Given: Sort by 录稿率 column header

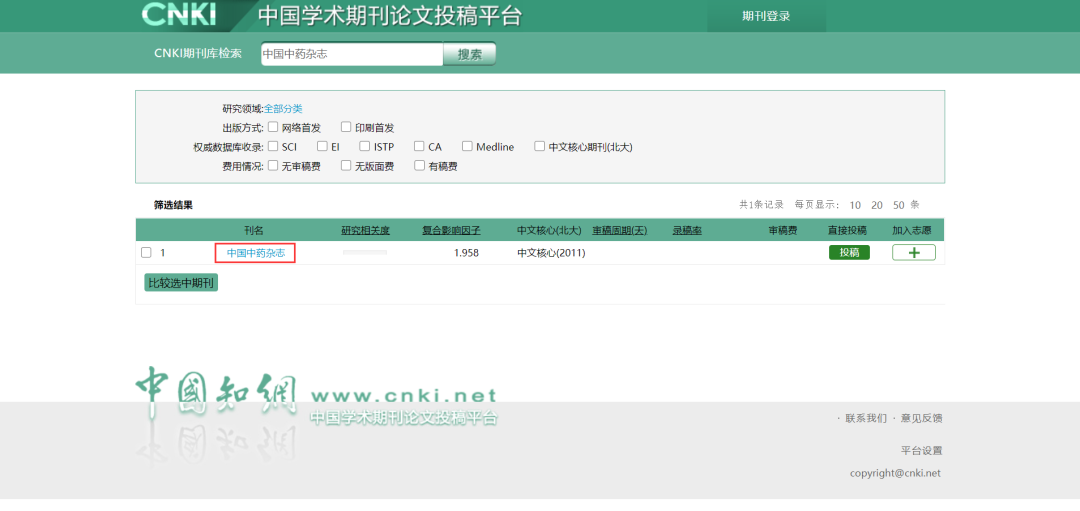Looking at the screenshot, I should pyautogui.click(x=687, y=231).
